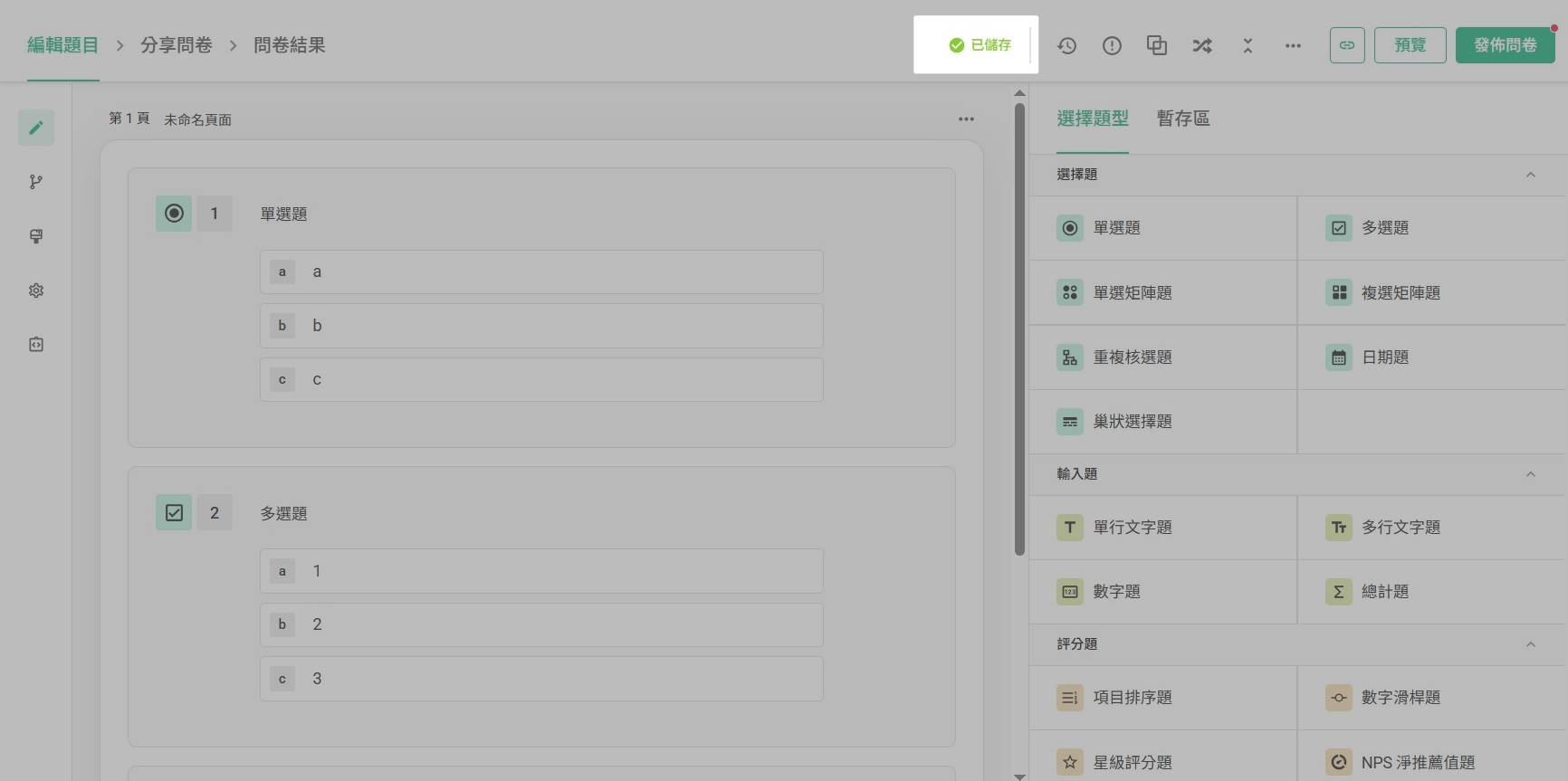The height and width of the screenshot is (781, 1568).
Task: Click the 預覽 button
Action: 1410,45
